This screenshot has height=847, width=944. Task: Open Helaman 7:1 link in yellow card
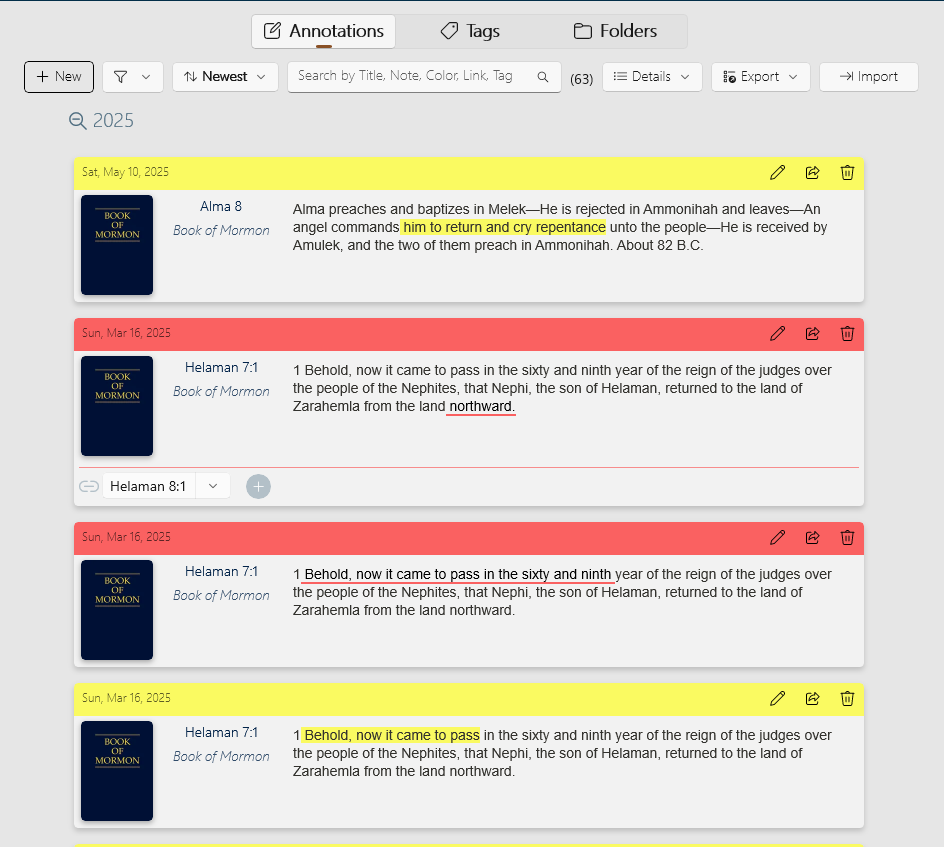click(x=221, y=733)
